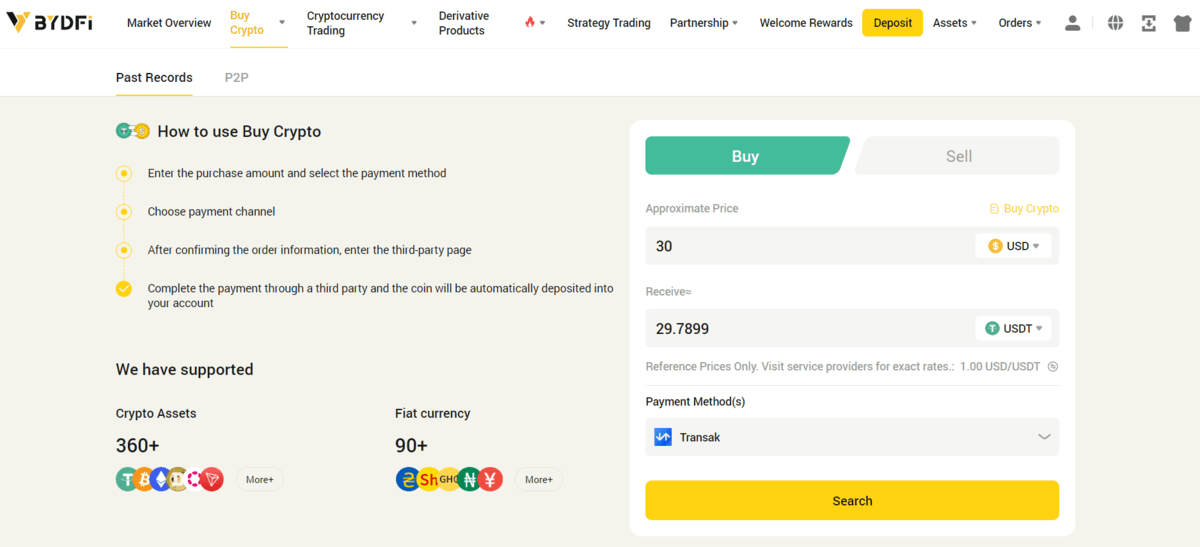
Task: Open the Strategy Trading menu item
Action: point(608,23)
